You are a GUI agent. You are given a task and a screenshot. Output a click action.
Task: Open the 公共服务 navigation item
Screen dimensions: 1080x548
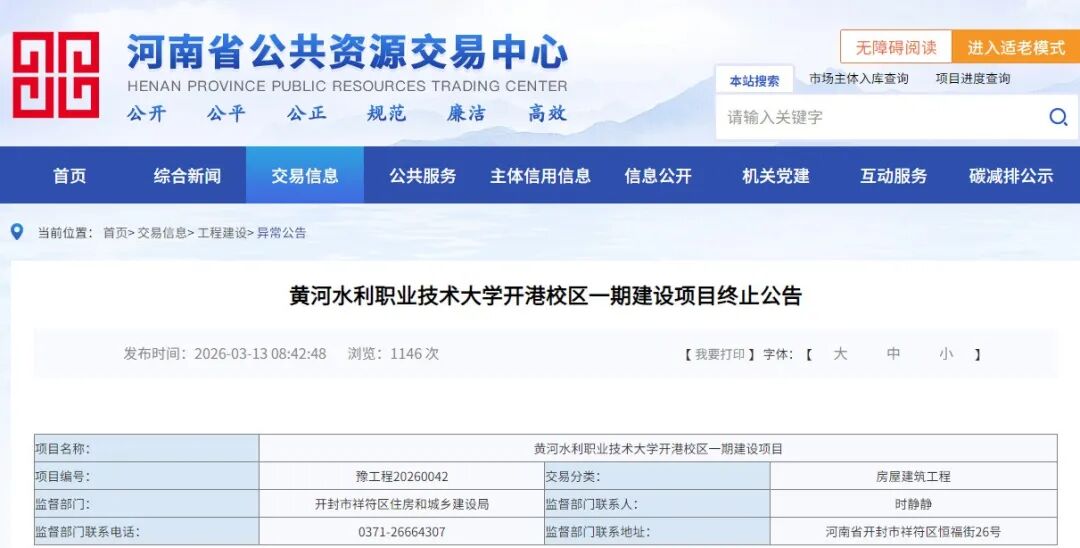tap(423, 176)
